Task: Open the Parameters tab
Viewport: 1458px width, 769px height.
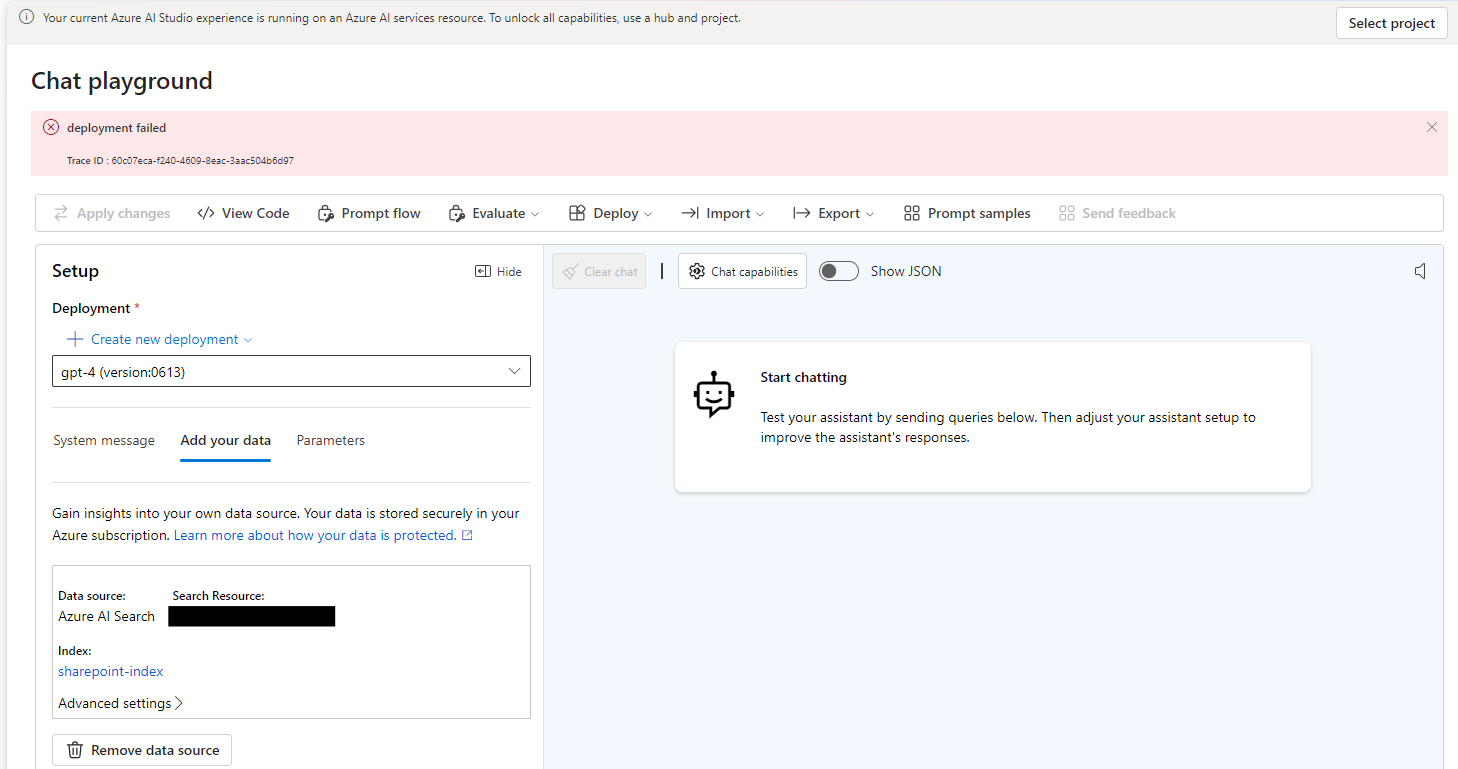Action: click(331, 440)
